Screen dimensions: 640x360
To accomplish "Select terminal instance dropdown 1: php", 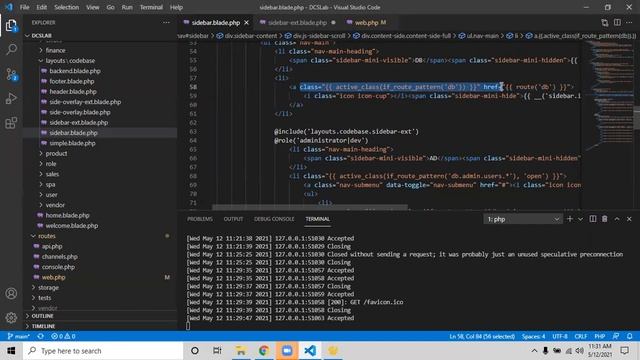I will [x=523, y=219].
